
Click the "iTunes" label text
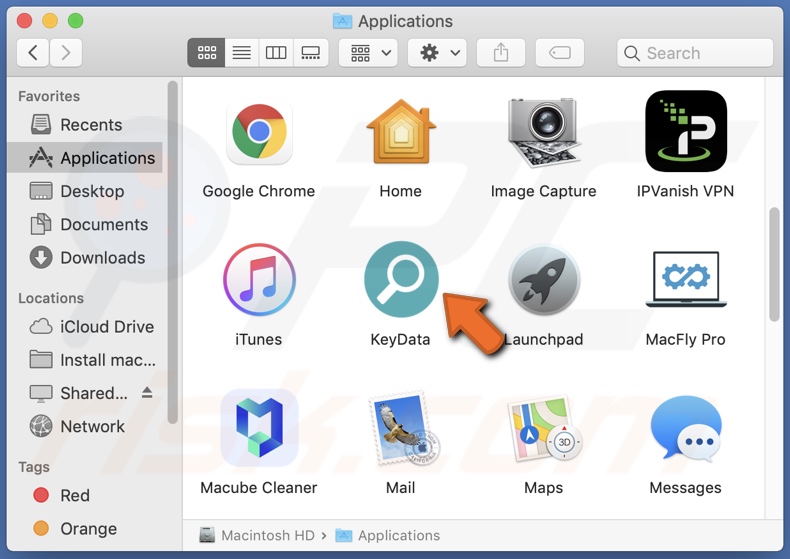click(258, 339)
